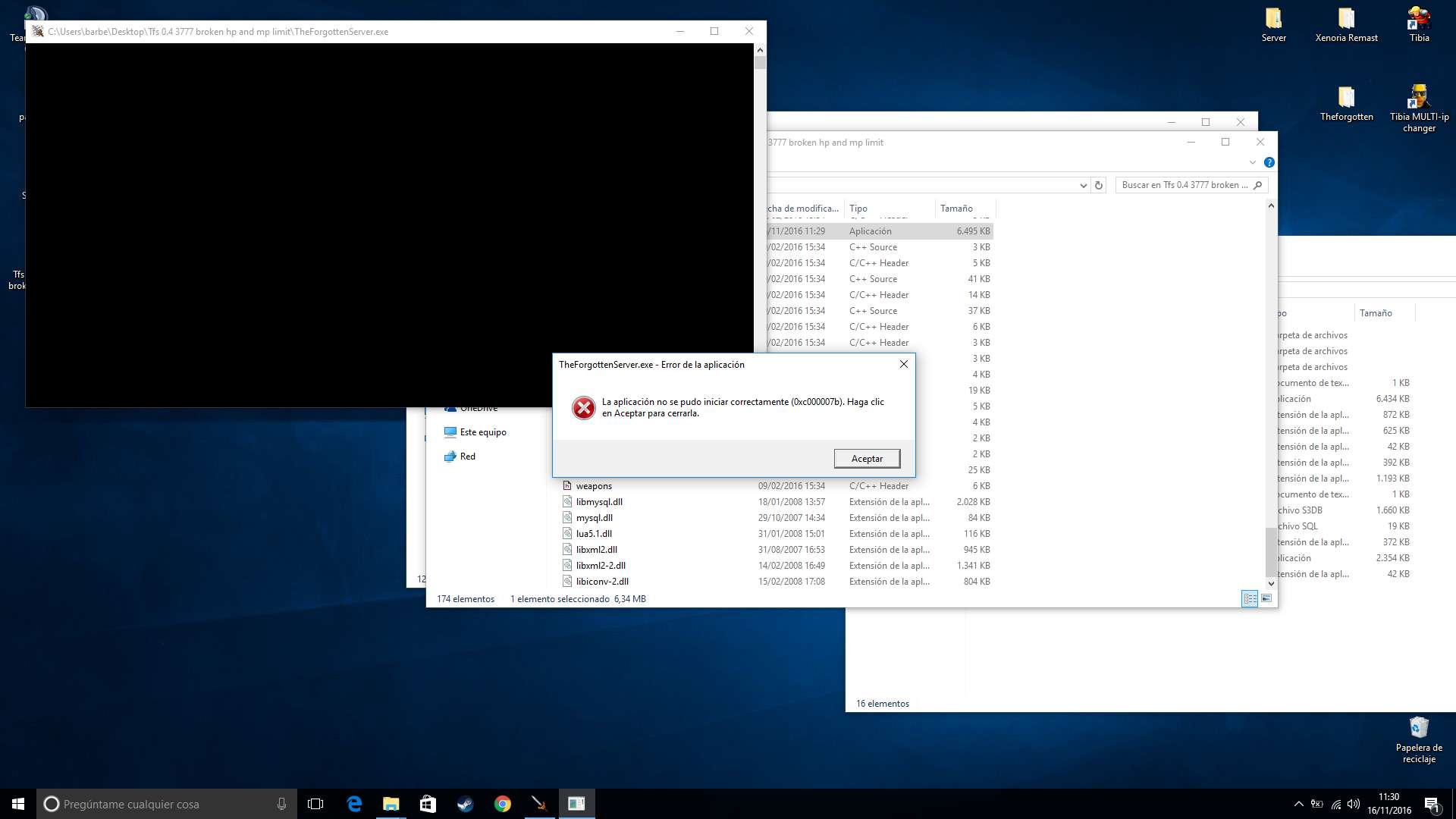This screenshot has height=819, width=1456.
Task: Switch to details view in explorer status bar
Action: tap(1250, 599)
